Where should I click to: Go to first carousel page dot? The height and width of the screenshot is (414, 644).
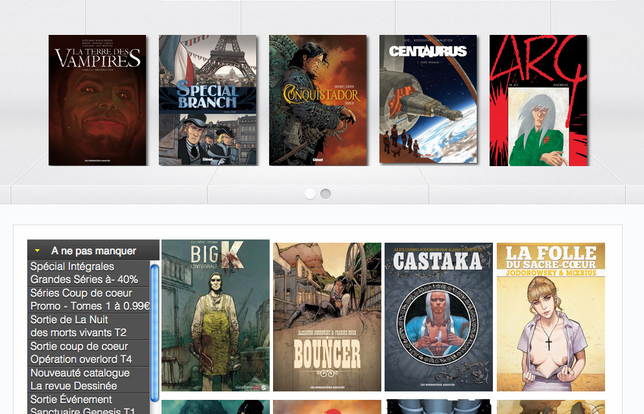[310, 194]
